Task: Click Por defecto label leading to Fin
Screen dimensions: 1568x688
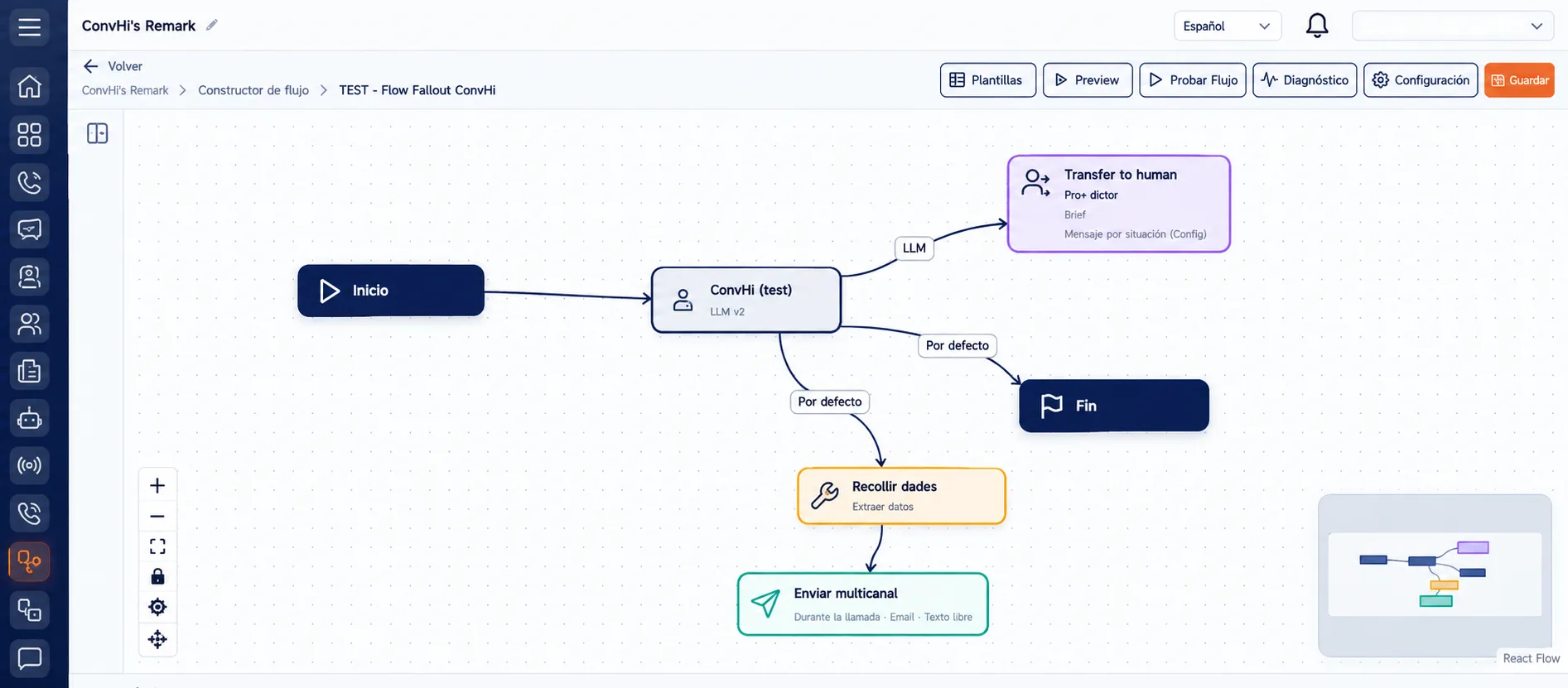Action: (x=958, y=345)
